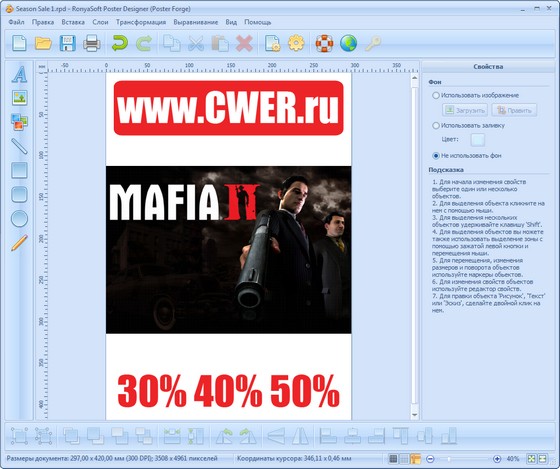This screenshot has height=469, width=560.
Task: Open the Помощь menu
Action: [x=258, y=22]
